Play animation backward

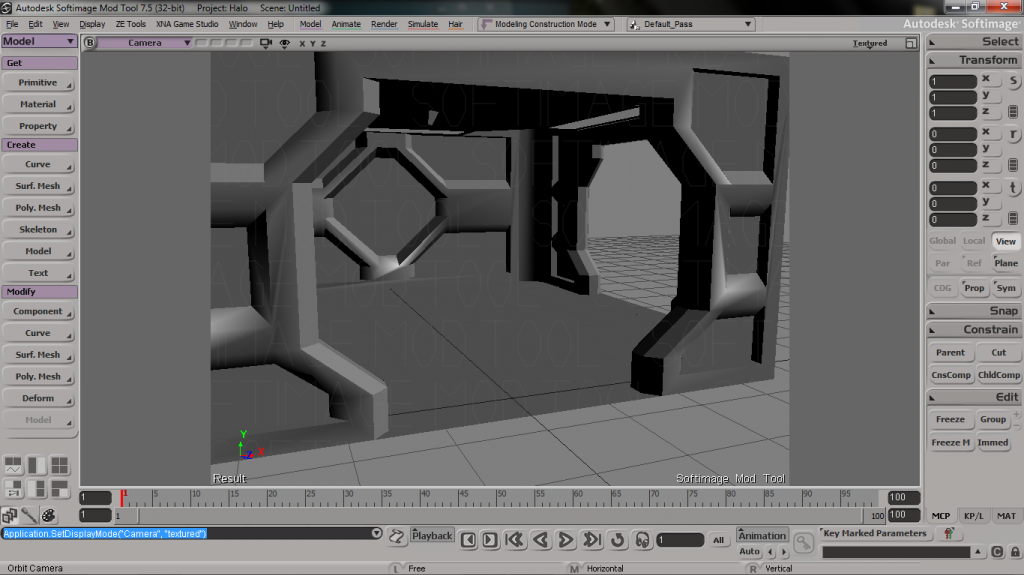pyautogui.click(x=540, y=540)
